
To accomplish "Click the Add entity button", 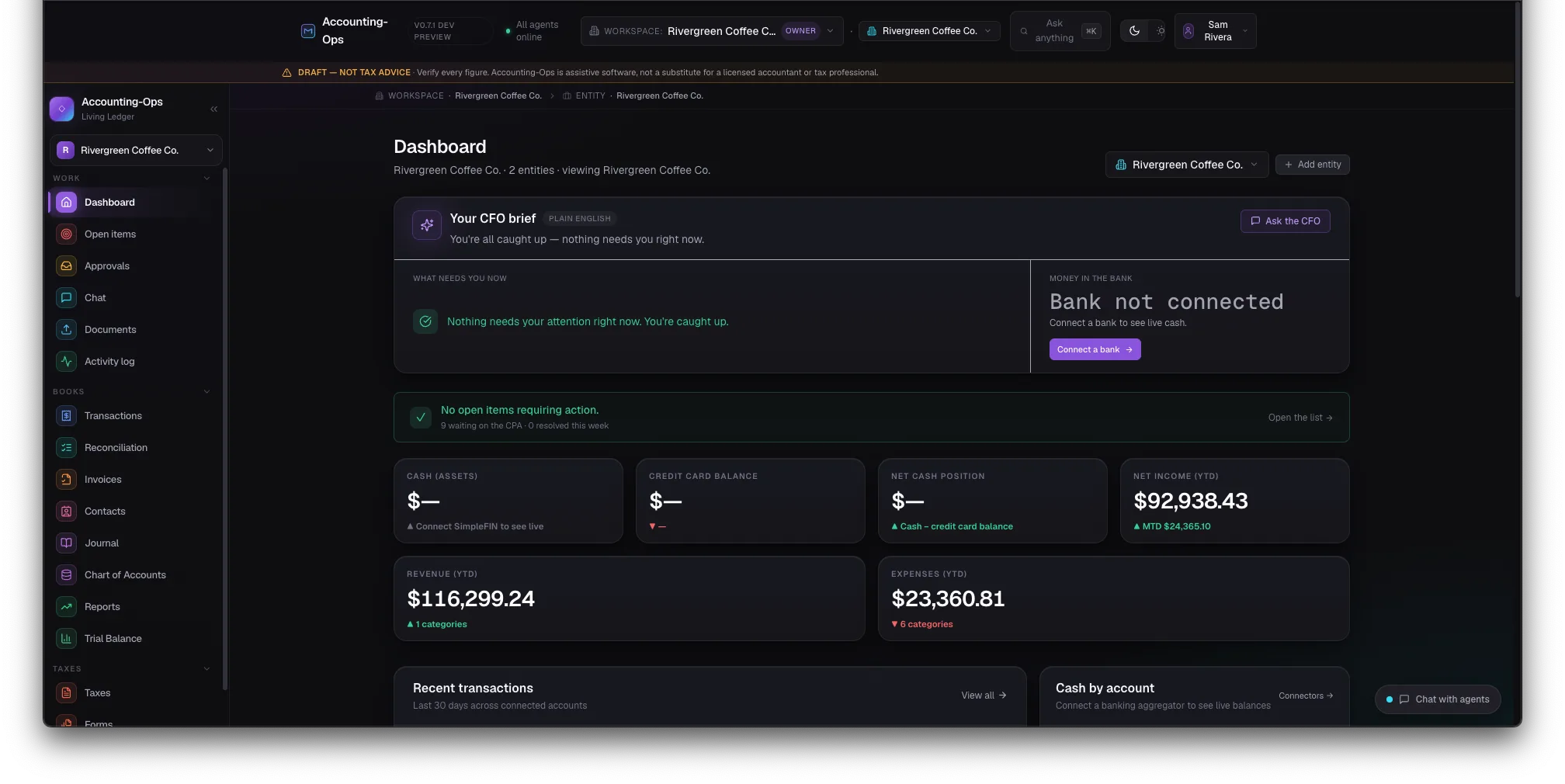I will tap(1313, 165).
